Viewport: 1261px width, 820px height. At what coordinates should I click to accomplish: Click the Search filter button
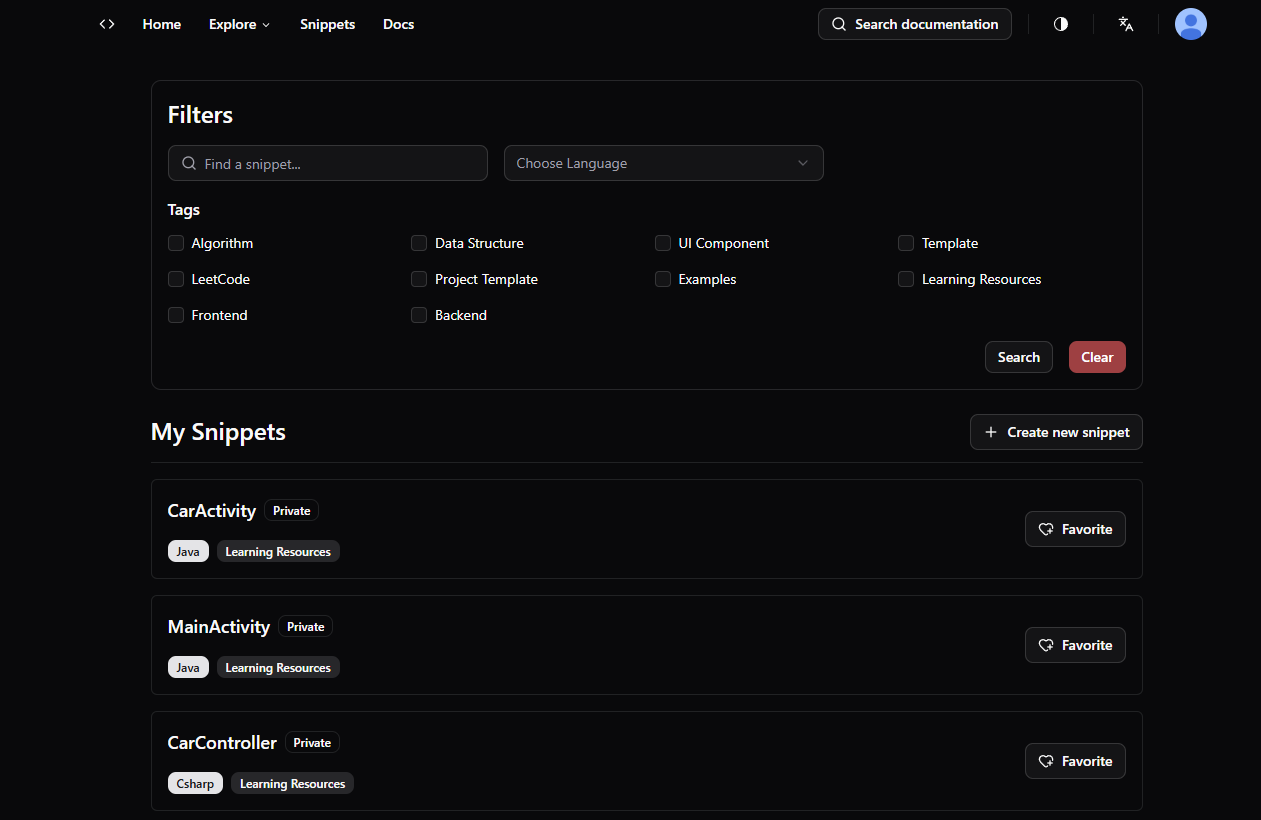pyautogui.click(x=1019, y=357)
